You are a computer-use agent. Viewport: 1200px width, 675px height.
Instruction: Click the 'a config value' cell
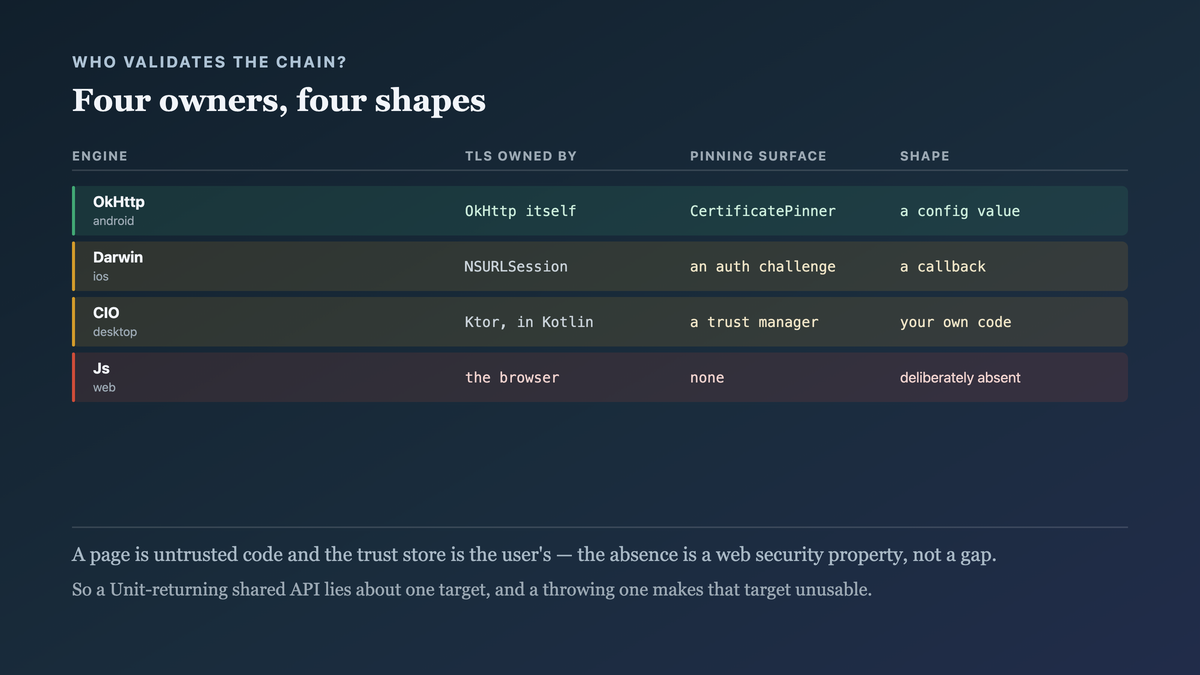coord(960,211)
